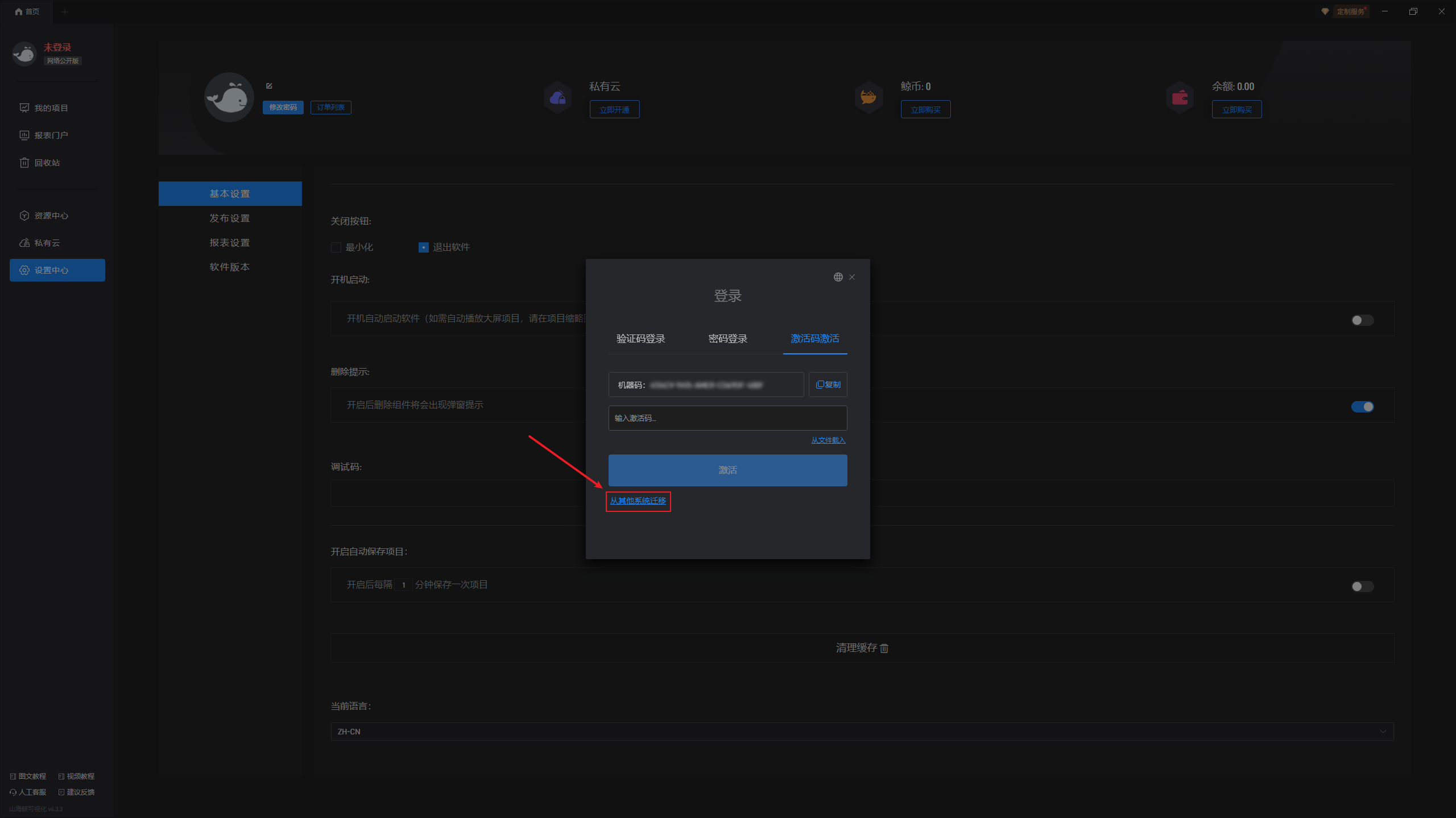The width and height of the screenshot is (1456, 818).
Task: Open the publish settings menu item
Action: (x=230, y=218)
